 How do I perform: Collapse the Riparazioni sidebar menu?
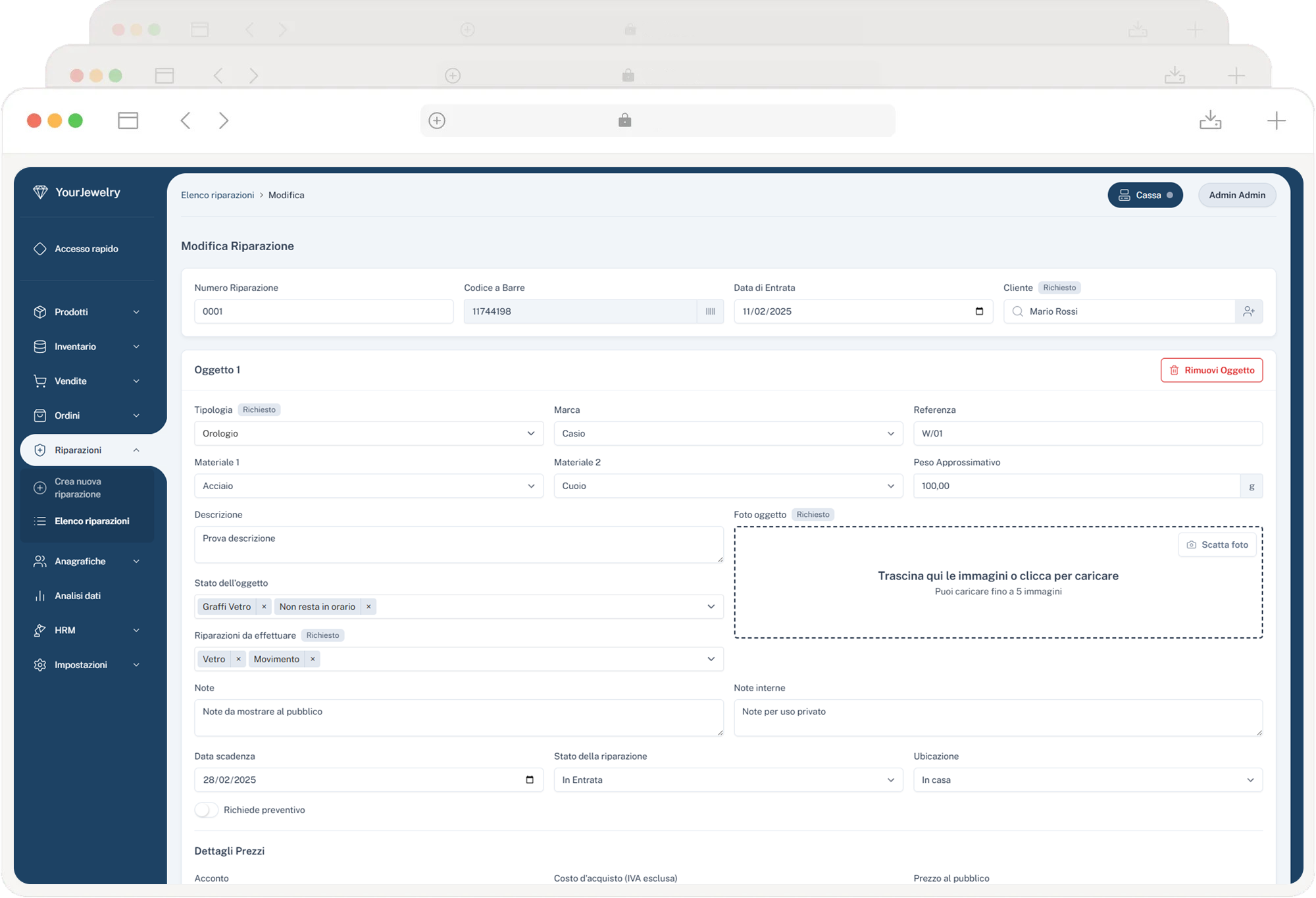pyautogui.click(x=136, y=450)
